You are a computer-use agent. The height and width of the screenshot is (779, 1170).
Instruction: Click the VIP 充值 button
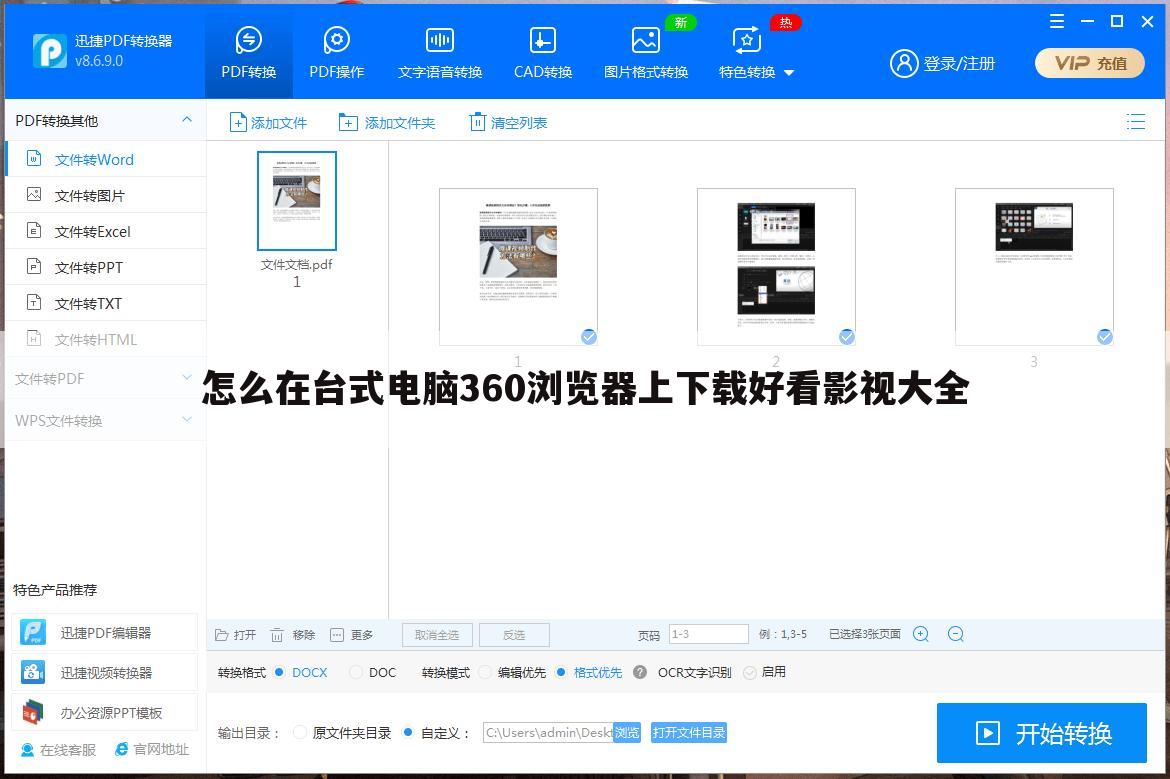[1089, 63]
